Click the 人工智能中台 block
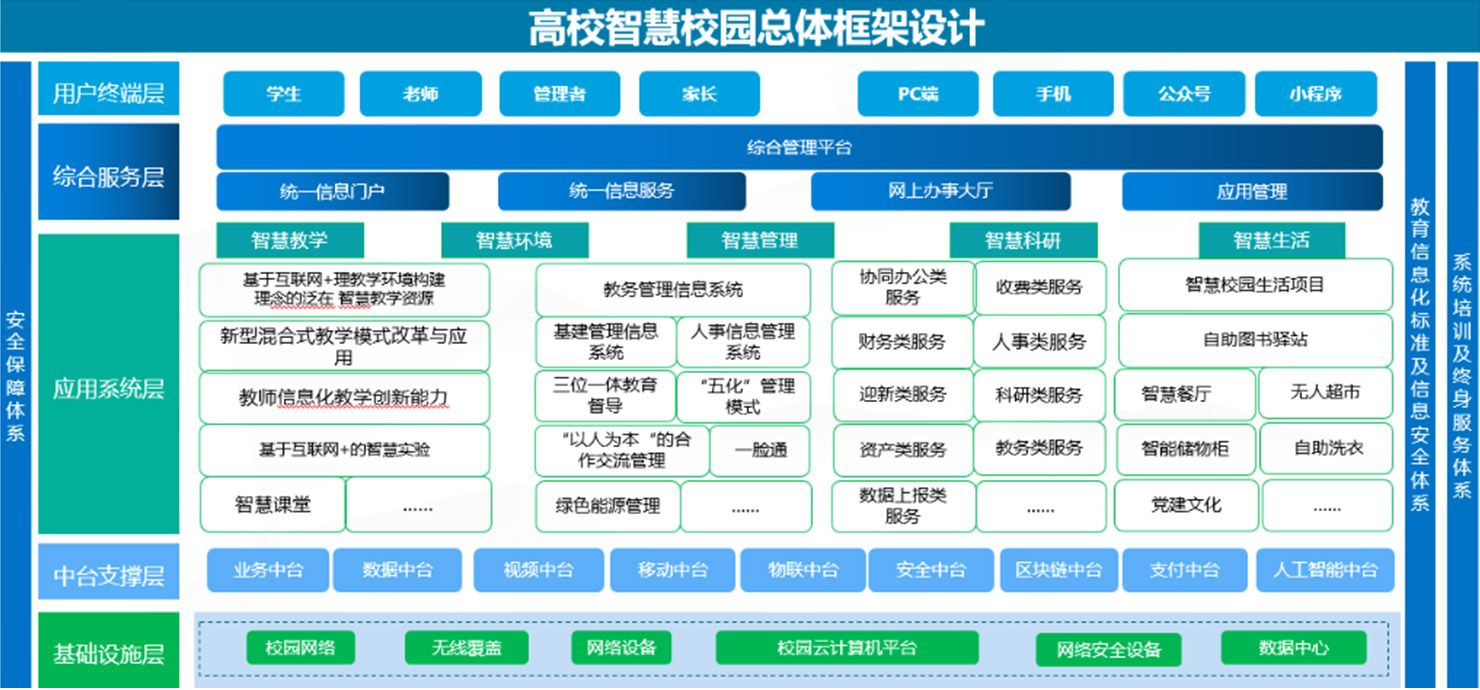The width and height of the screenshot is (1480, 690). pos(1325,570)
